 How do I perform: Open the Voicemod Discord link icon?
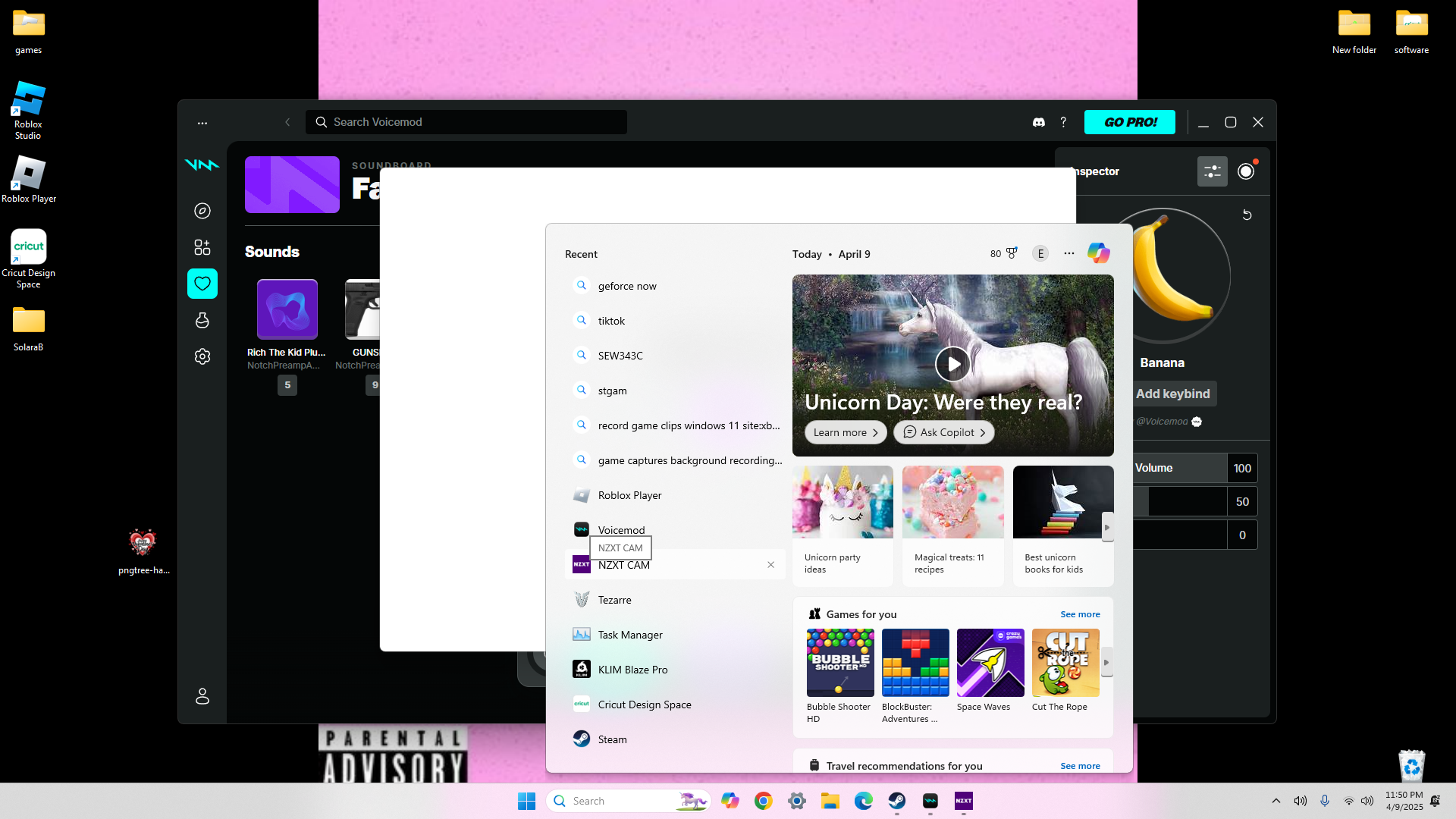click(x=1039, y=122)
